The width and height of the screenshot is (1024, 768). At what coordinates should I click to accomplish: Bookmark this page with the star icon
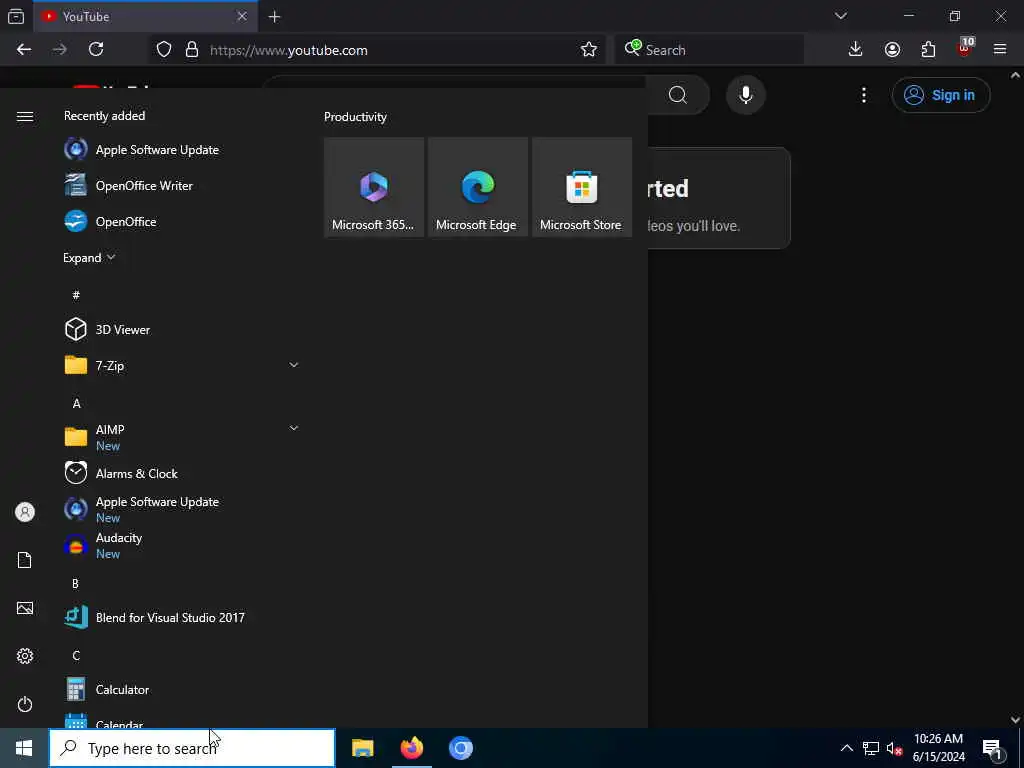(x=588, y=50)
